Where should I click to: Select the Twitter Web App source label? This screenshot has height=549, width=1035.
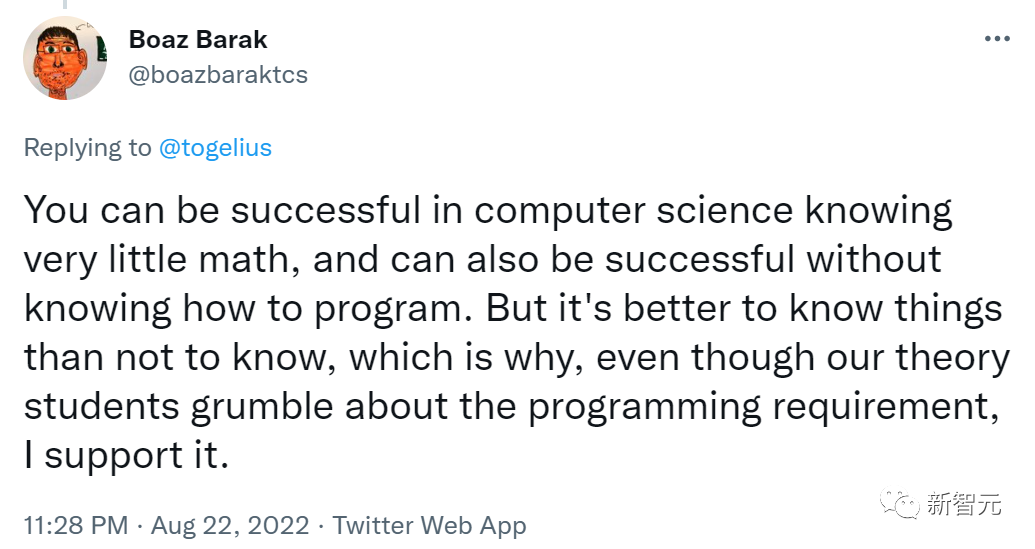[x=429, y=526]
